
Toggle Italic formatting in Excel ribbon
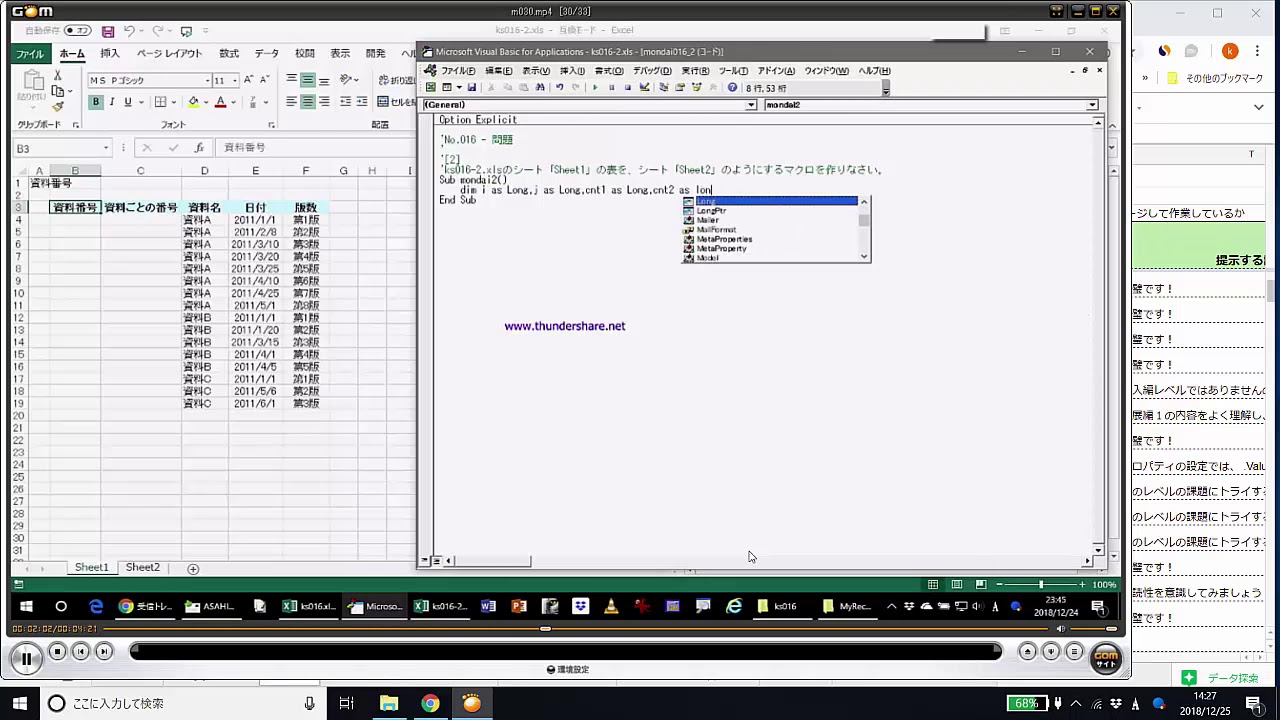tap(112, 102)
